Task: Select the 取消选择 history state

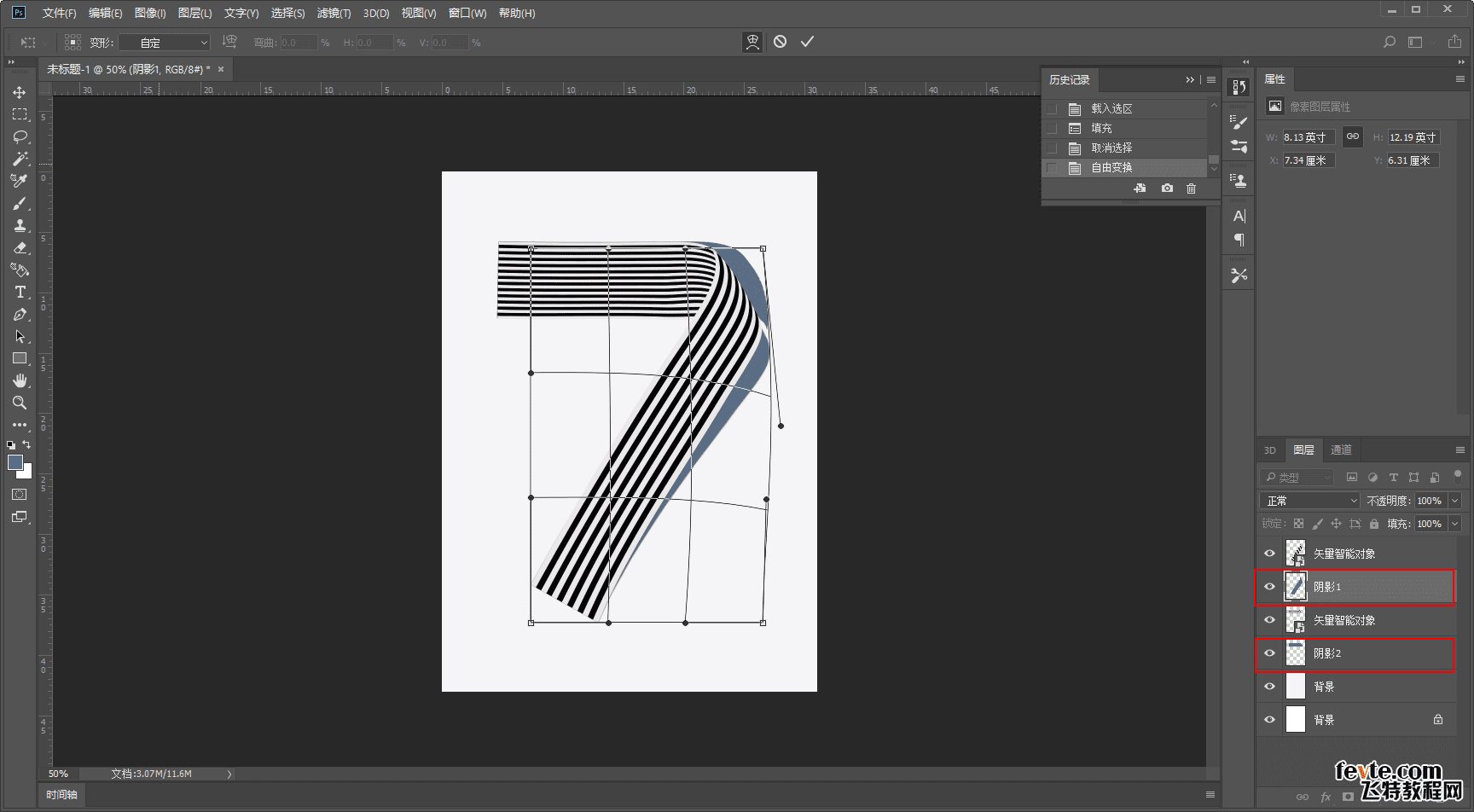Action: [x=1111, y=148]
